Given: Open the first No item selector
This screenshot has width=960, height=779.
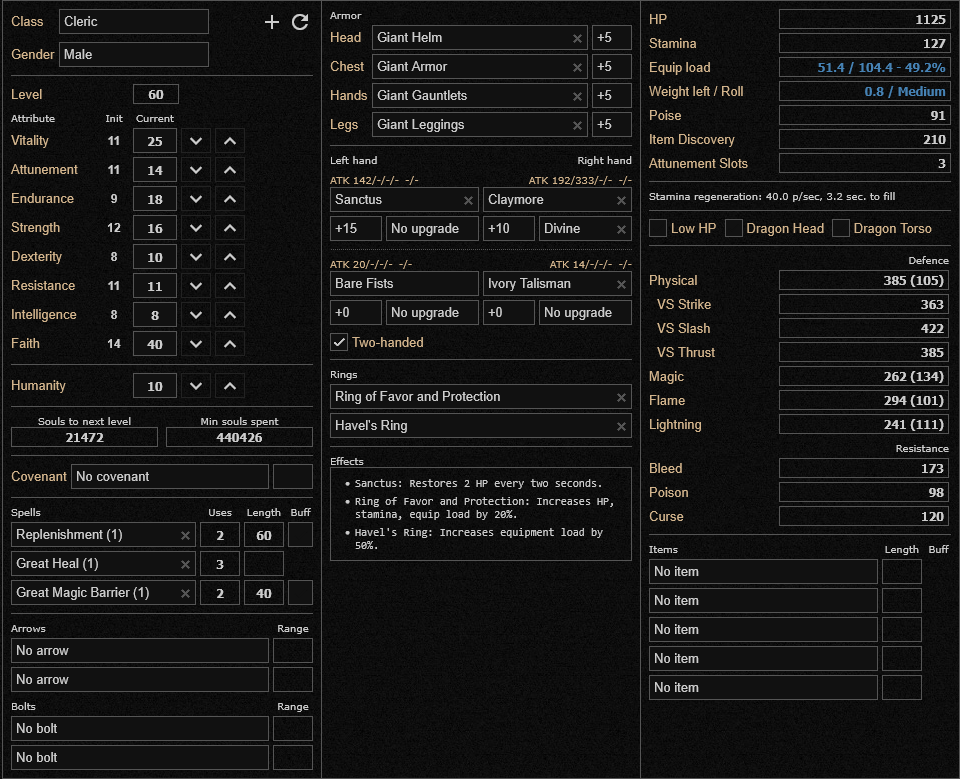Looking at the screenshot, I should [x=763, y=571].
